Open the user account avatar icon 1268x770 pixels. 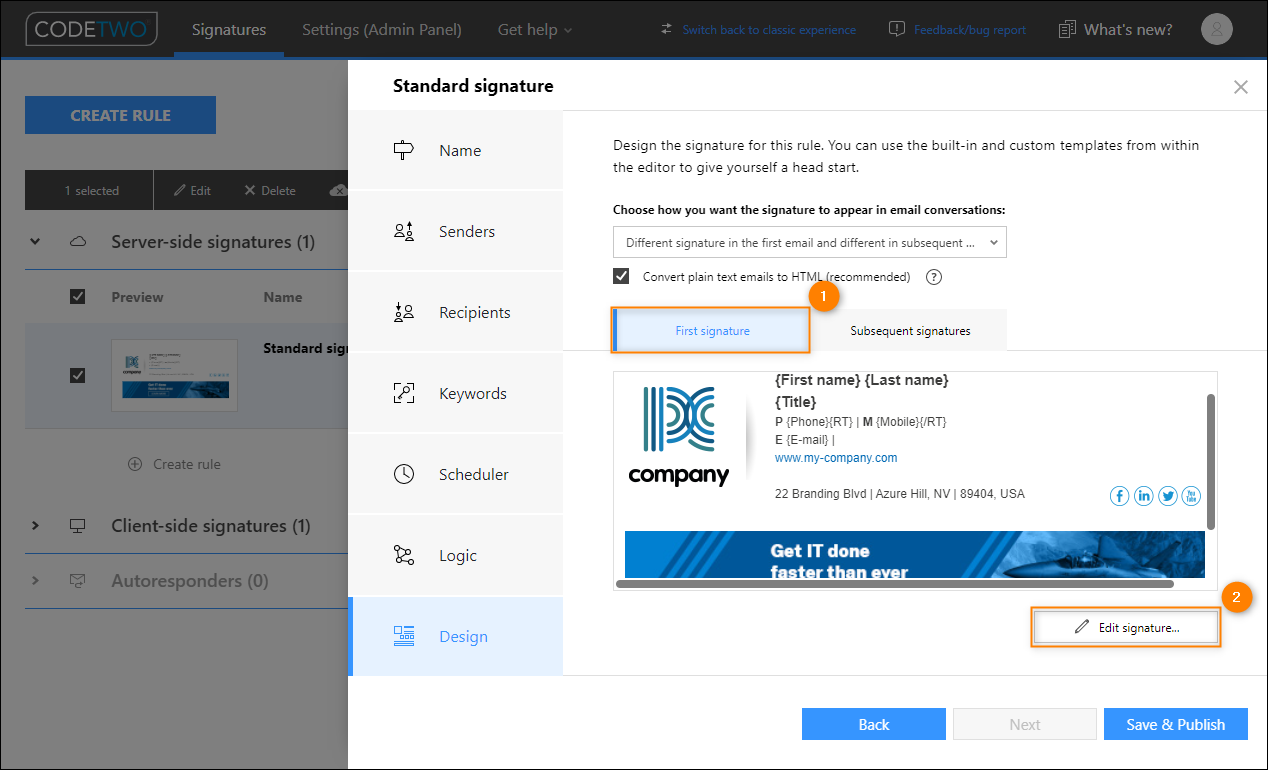pyautogui.click(x=1216, y=29)
